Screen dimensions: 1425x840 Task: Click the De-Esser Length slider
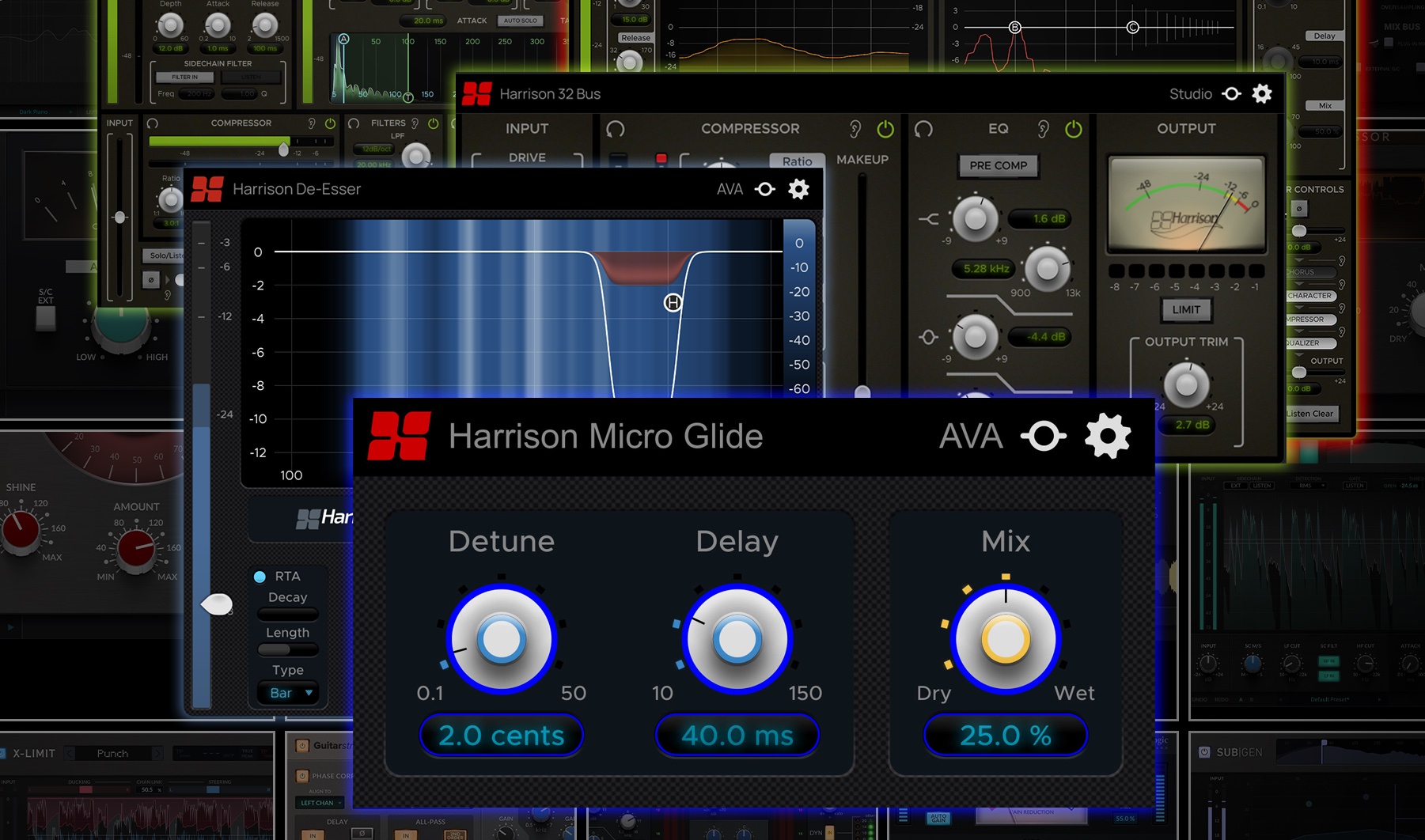288,649
